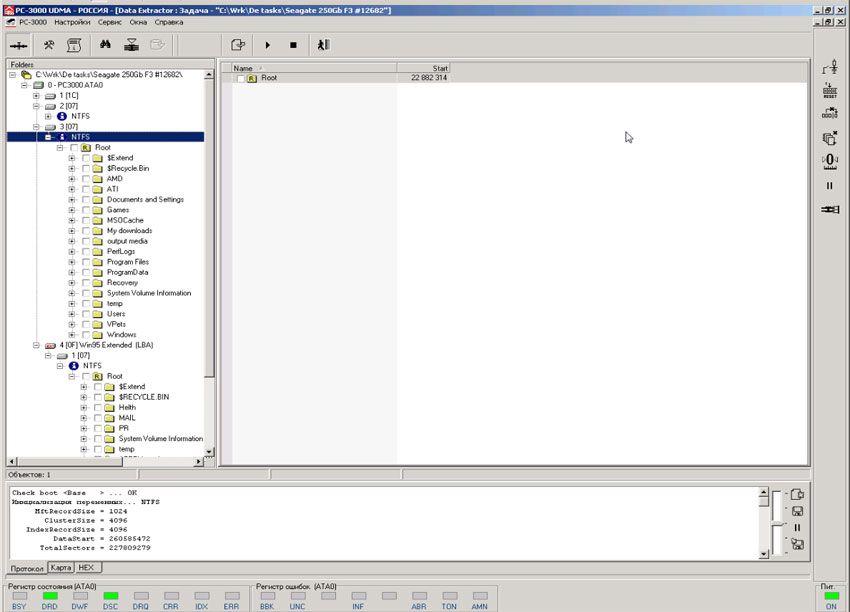Toggle the checkbox for the Windows folder
Viewport: 850px width, 612px height.
pos(86,335)
